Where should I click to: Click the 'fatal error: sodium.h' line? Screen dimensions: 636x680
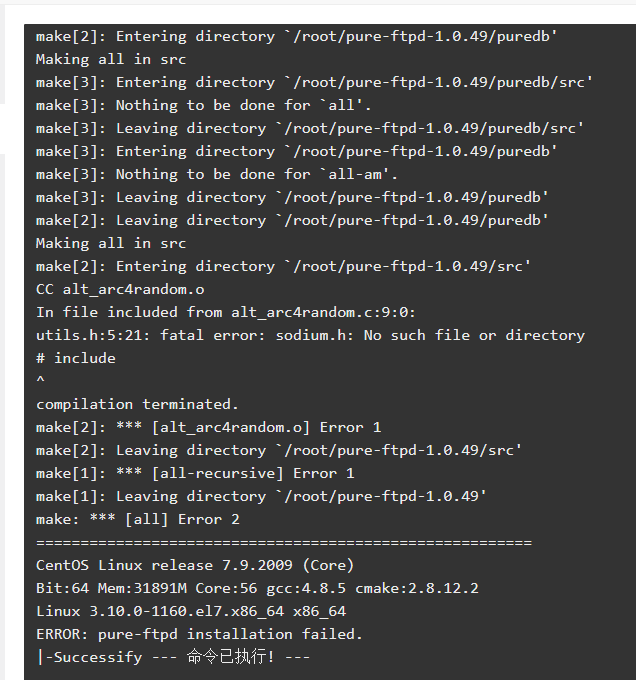310,335
